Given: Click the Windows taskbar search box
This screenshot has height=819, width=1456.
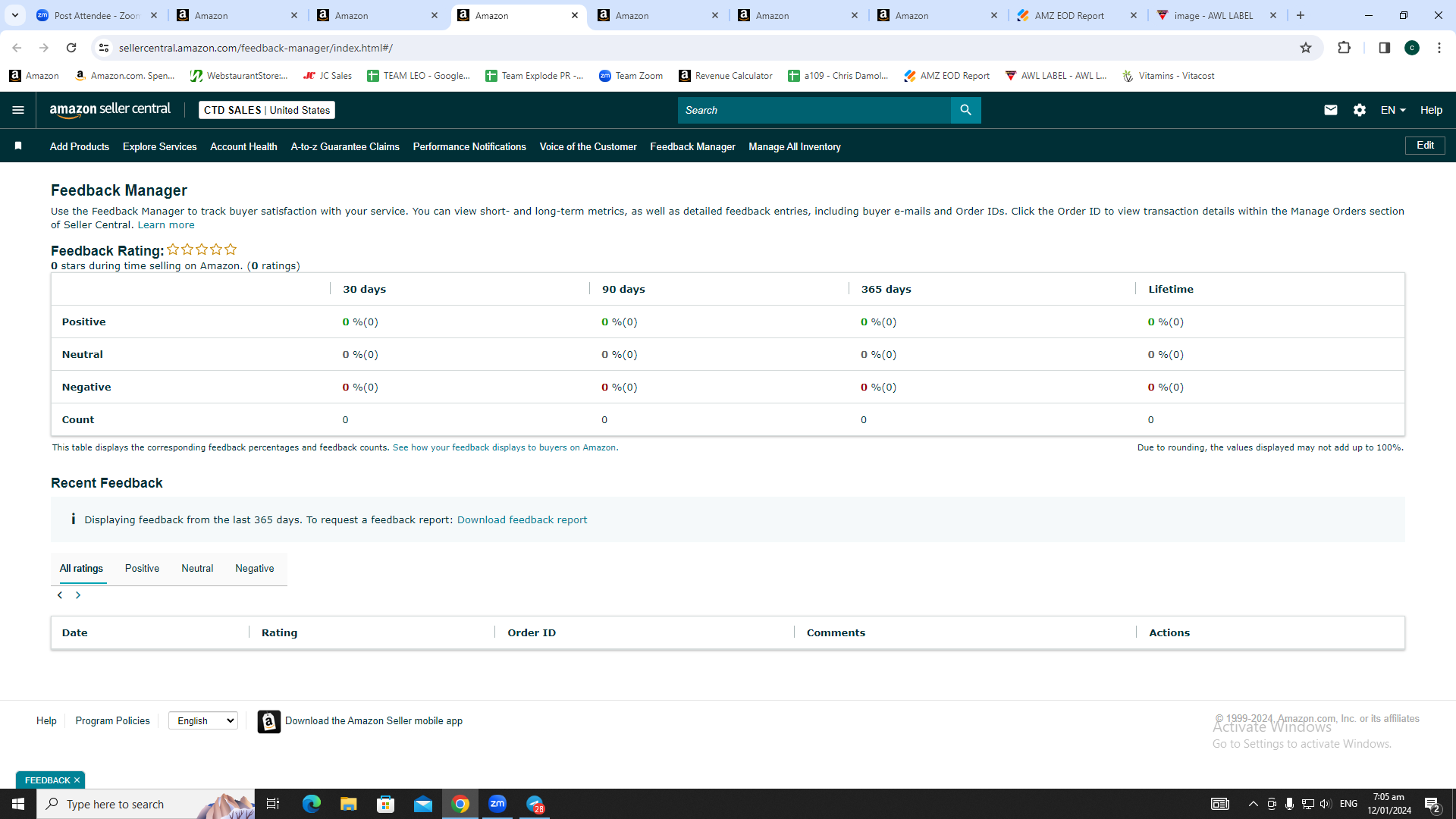Looking at the screenshot, I should (146, 804).
